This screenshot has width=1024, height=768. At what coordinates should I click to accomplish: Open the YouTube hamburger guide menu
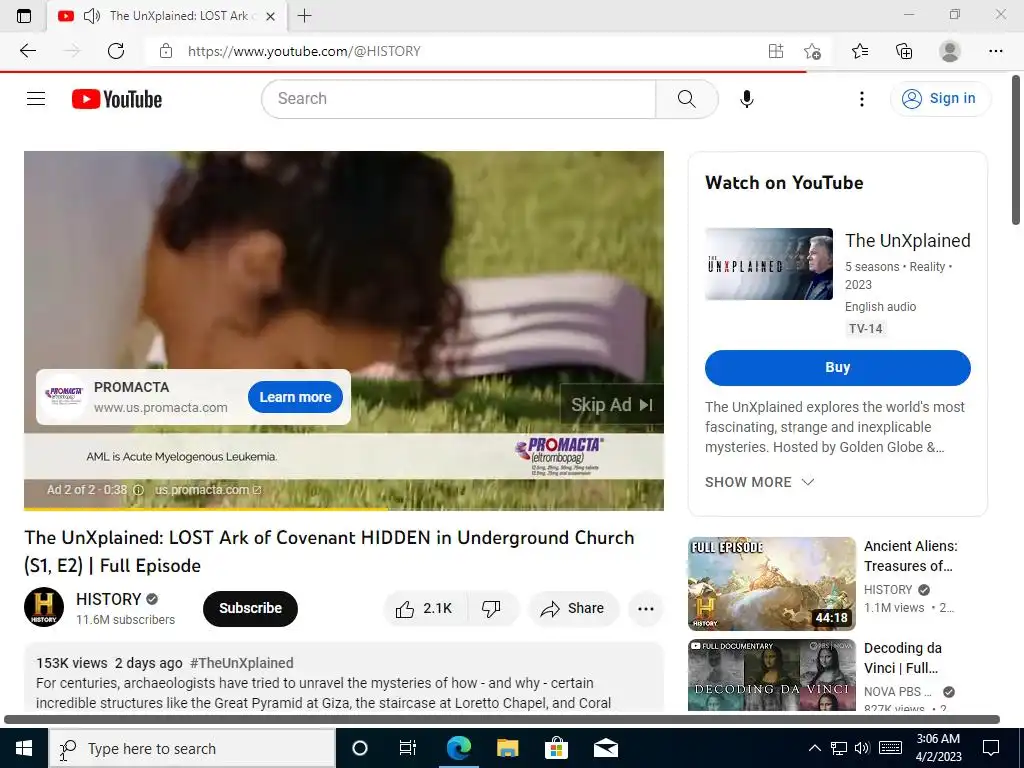[x=36, y=99]
